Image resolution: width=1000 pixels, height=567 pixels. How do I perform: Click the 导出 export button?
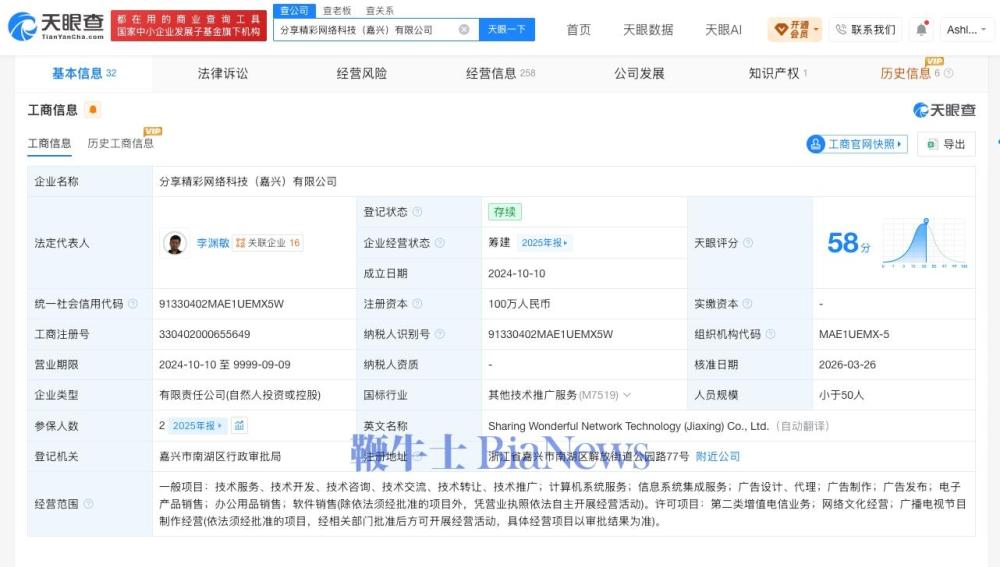click(x=947, y=144)
